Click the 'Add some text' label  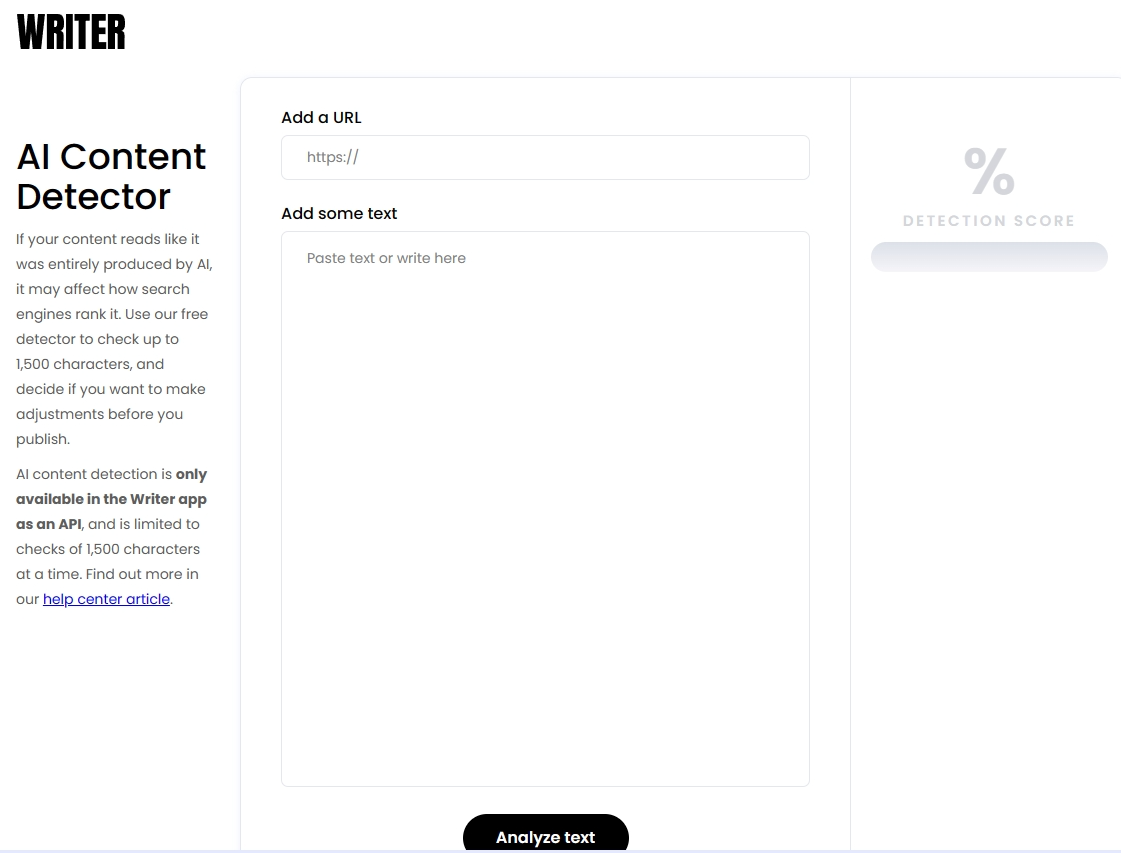tap(339, 213)
